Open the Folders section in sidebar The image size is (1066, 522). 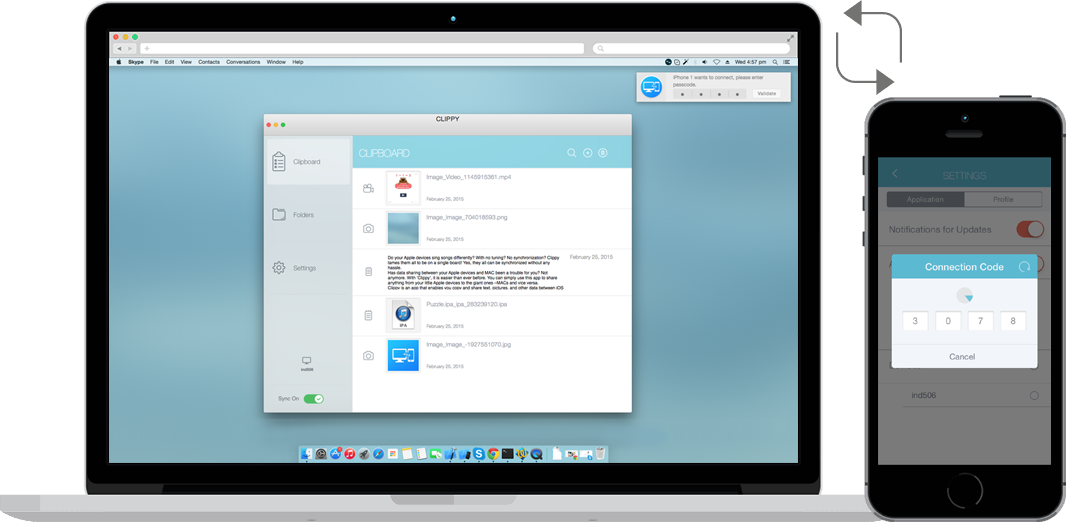(x=302, y=215)
